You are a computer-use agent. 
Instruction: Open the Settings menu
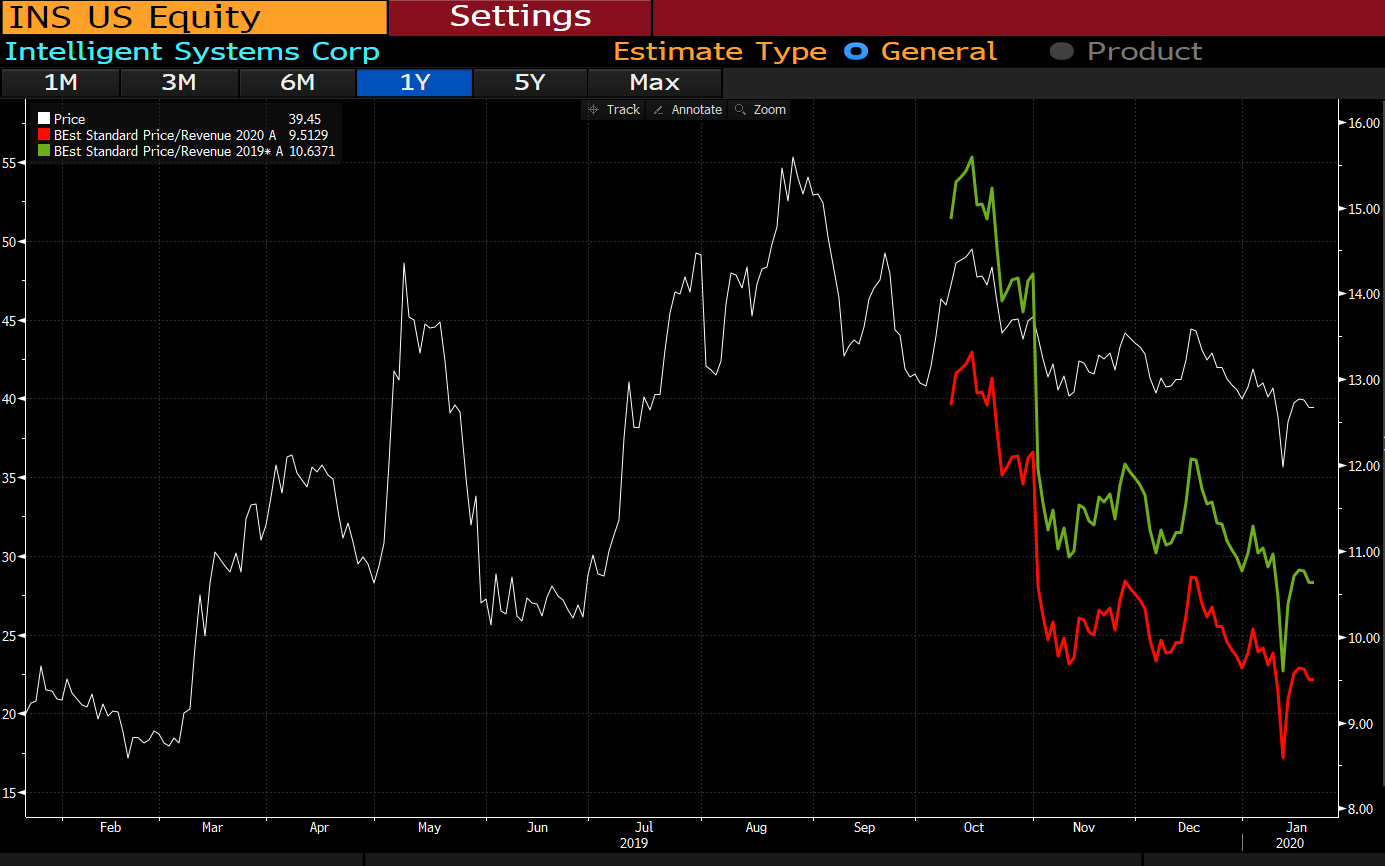pos(520,17)
